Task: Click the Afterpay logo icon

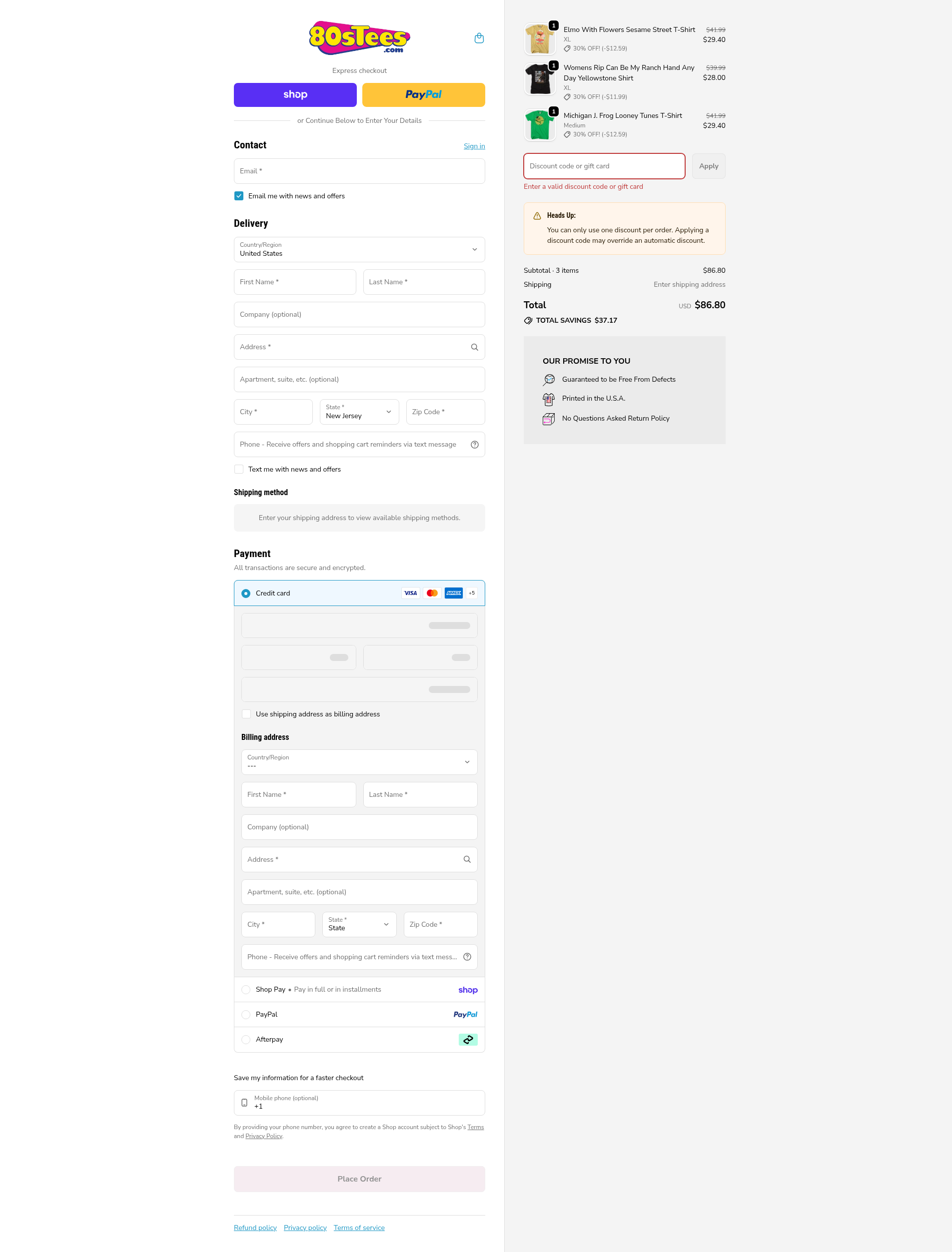Action: 467,1040
